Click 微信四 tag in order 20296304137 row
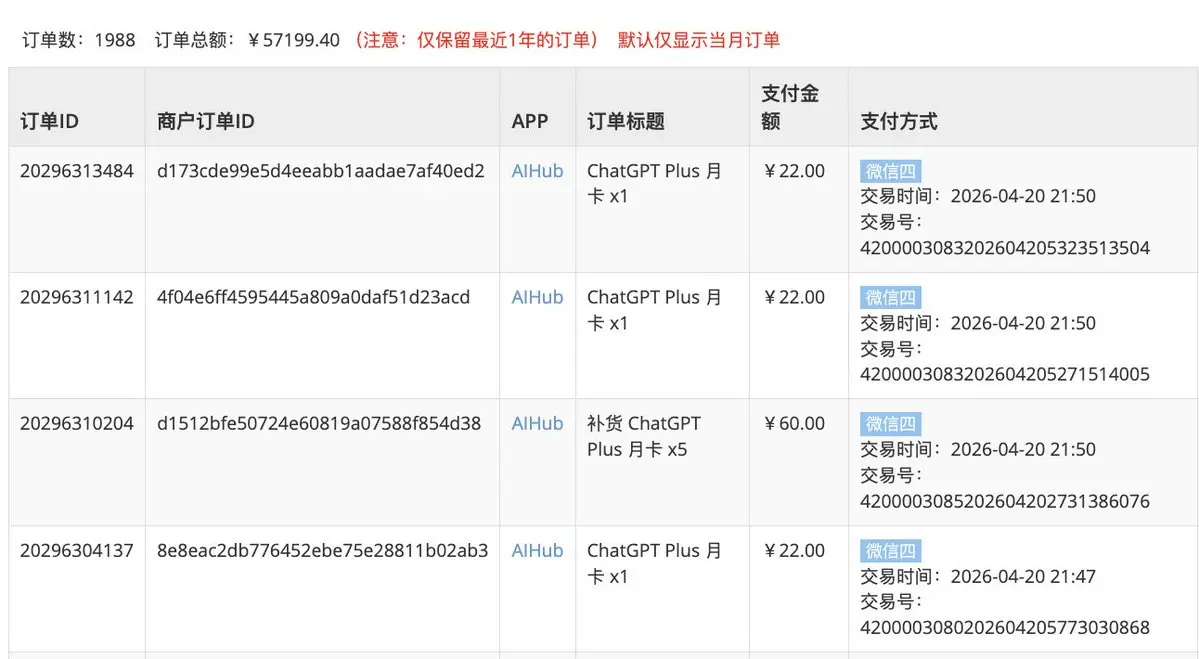 coord(890,550)
